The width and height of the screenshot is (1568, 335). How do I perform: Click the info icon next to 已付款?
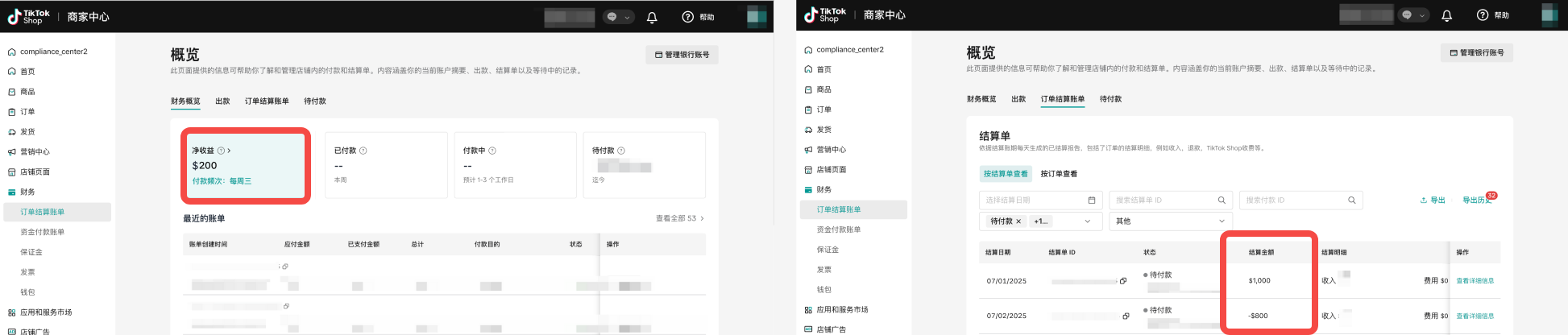click(363, 151)
